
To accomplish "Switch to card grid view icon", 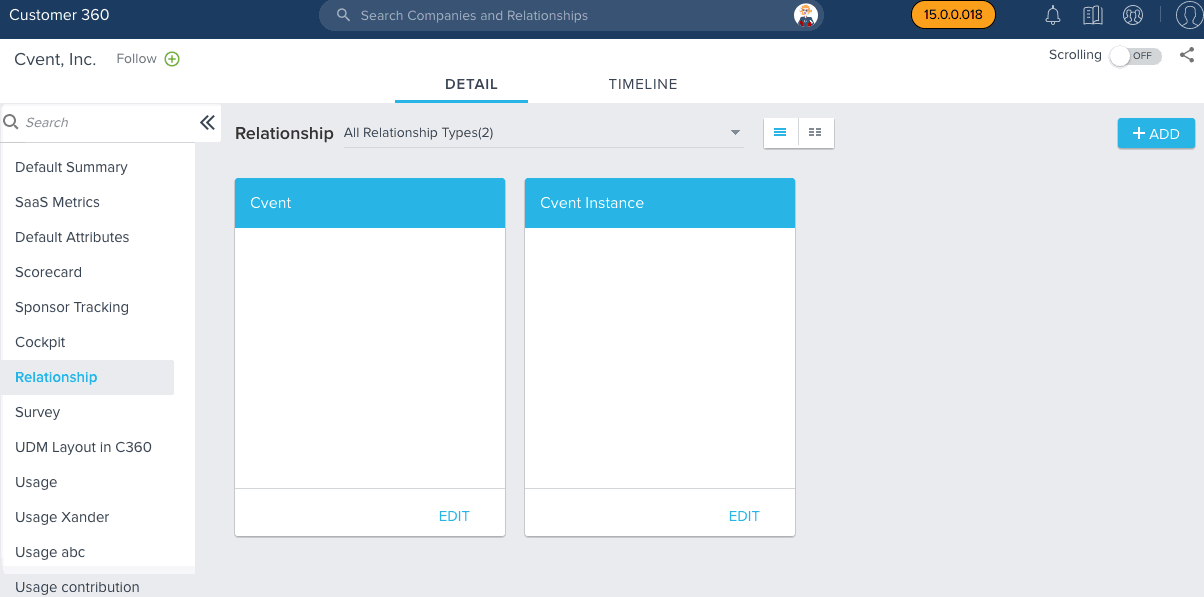I will click(816, 132).
